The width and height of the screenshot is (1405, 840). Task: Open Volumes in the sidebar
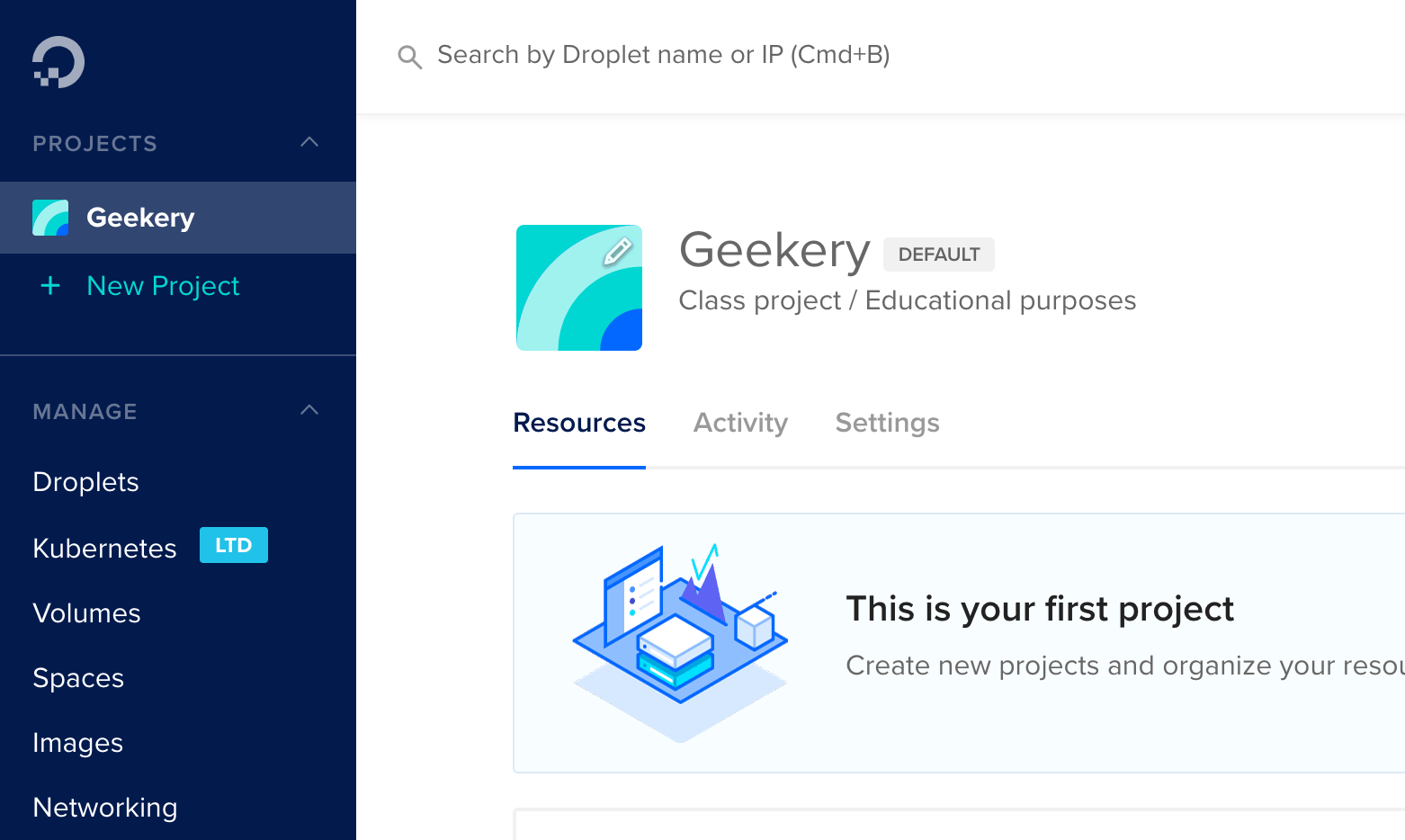(x=86, y=613)
